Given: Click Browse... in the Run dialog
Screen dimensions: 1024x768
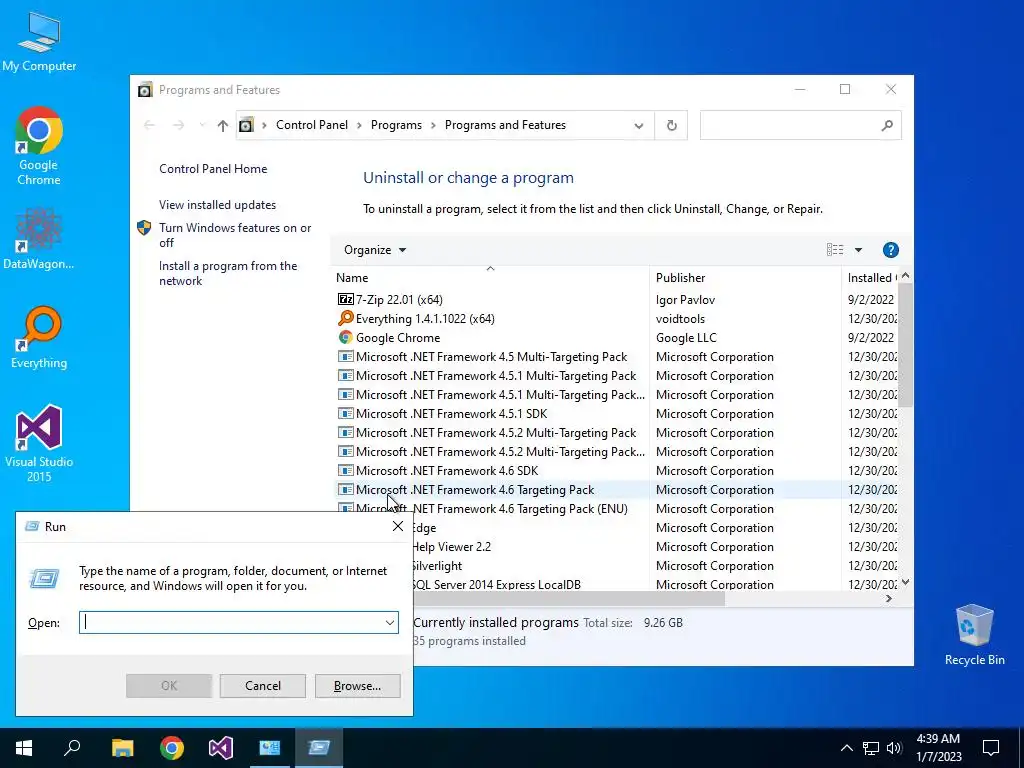Looking at the screenshot, I should click(x=357, y=686).
